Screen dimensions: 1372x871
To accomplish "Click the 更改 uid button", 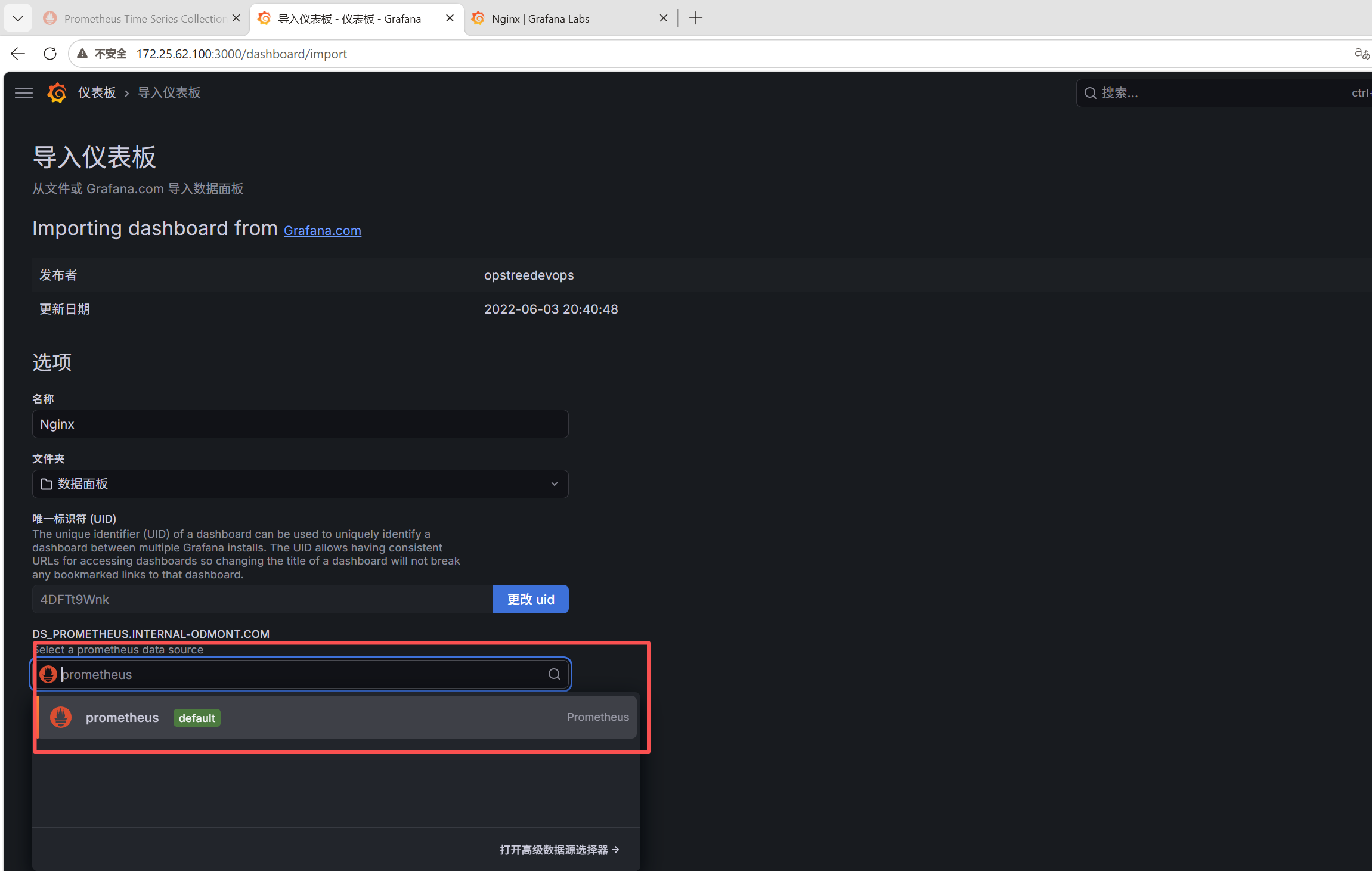I will (531, 599).
